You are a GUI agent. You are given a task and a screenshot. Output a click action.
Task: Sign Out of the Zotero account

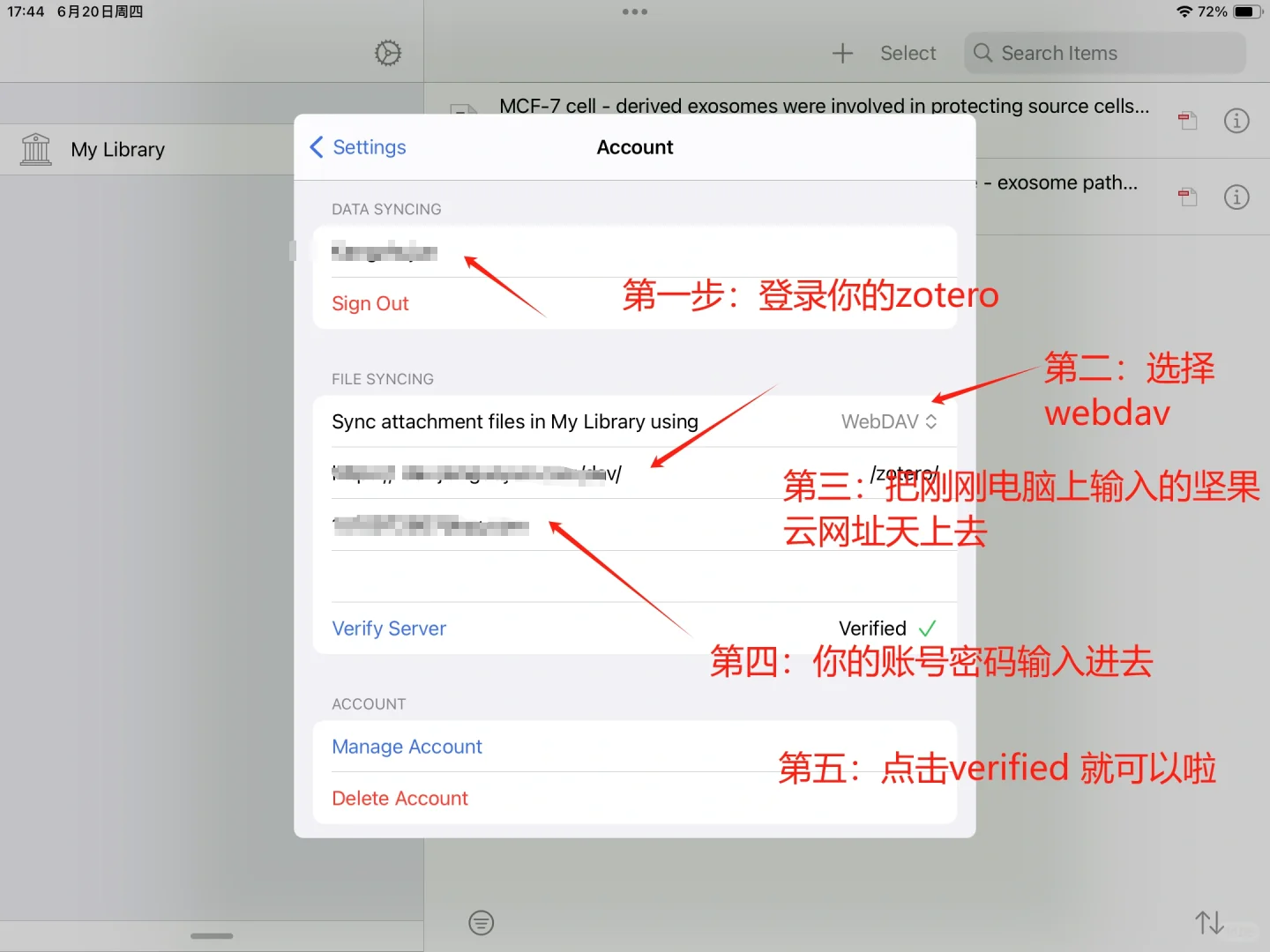[370, 302]
